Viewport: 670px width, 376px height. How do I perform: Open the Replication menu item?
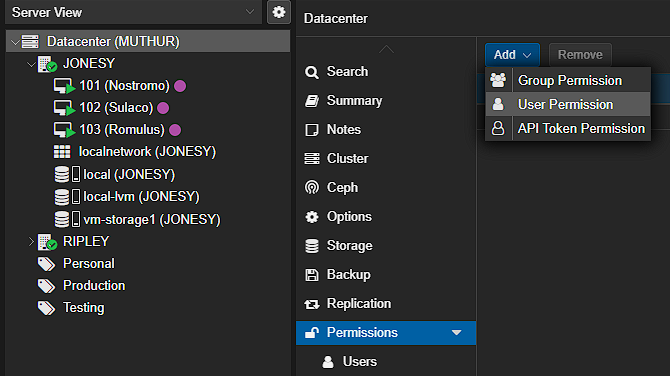click(386, 304)
